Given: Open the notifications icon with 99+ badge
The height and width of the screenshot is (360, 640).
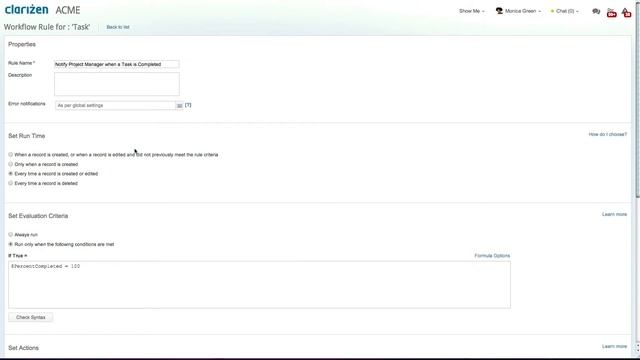Looking at the screenshot, I should [x=611, y=12].
